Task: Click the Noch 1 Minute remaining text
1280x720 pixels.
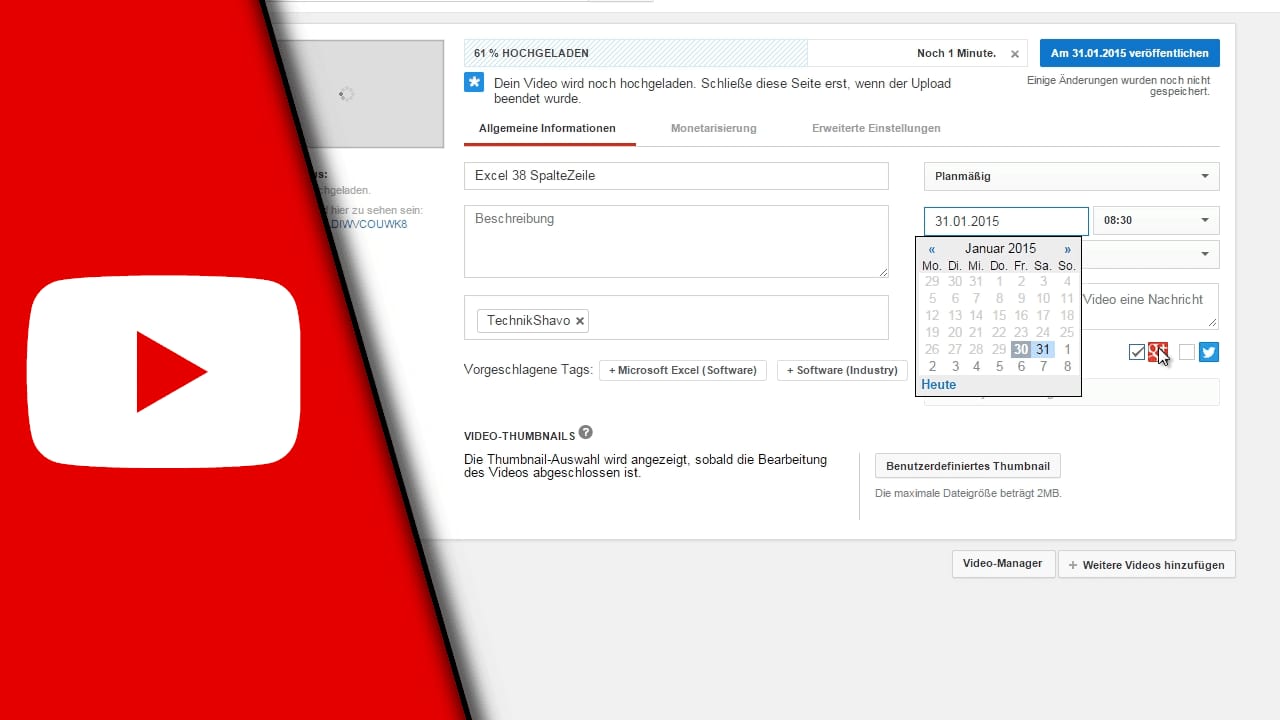Action: [956, 54]
